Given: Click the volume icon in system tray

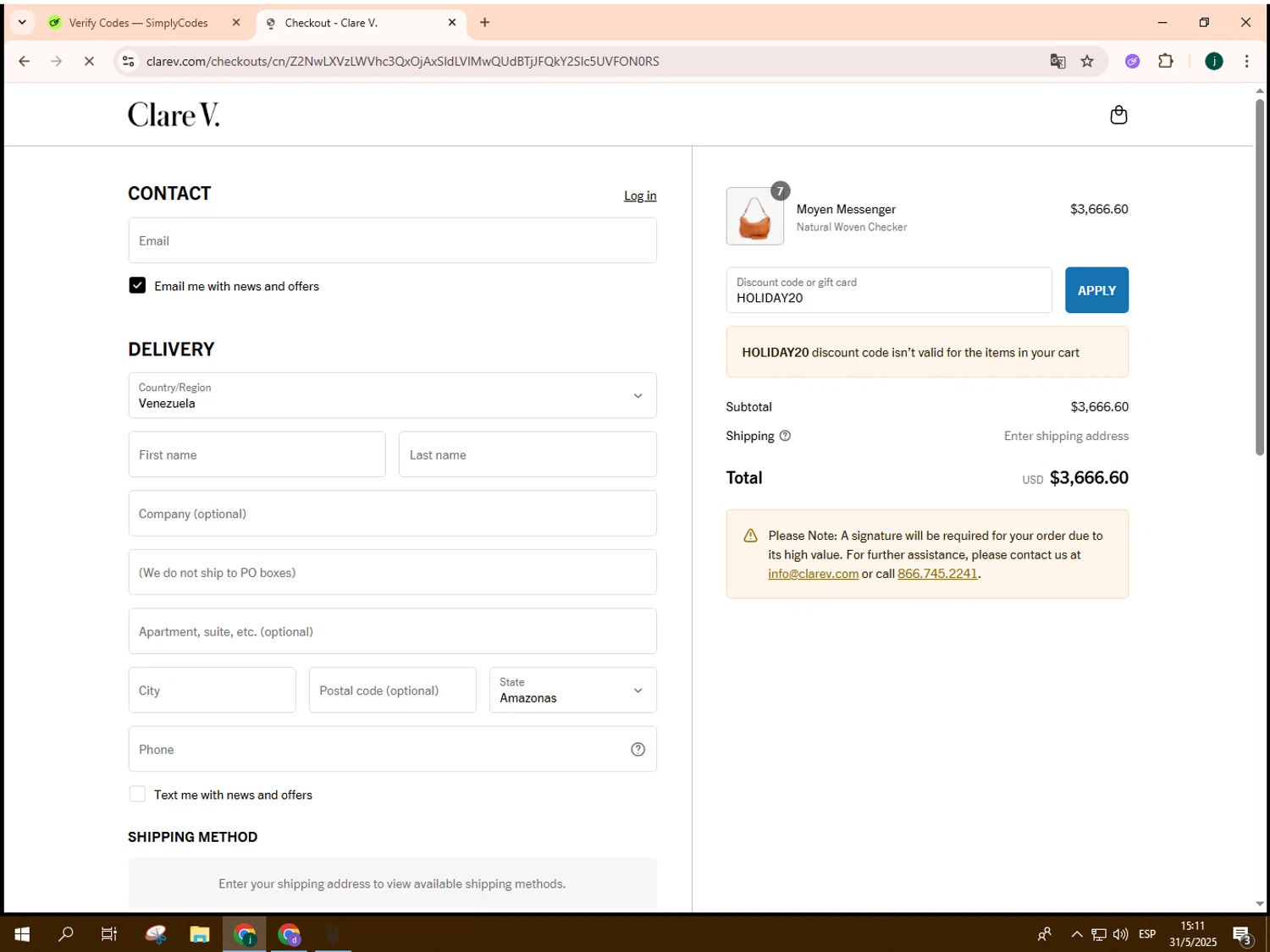Looking at the screenshot, I should [x=1121, y=934].
